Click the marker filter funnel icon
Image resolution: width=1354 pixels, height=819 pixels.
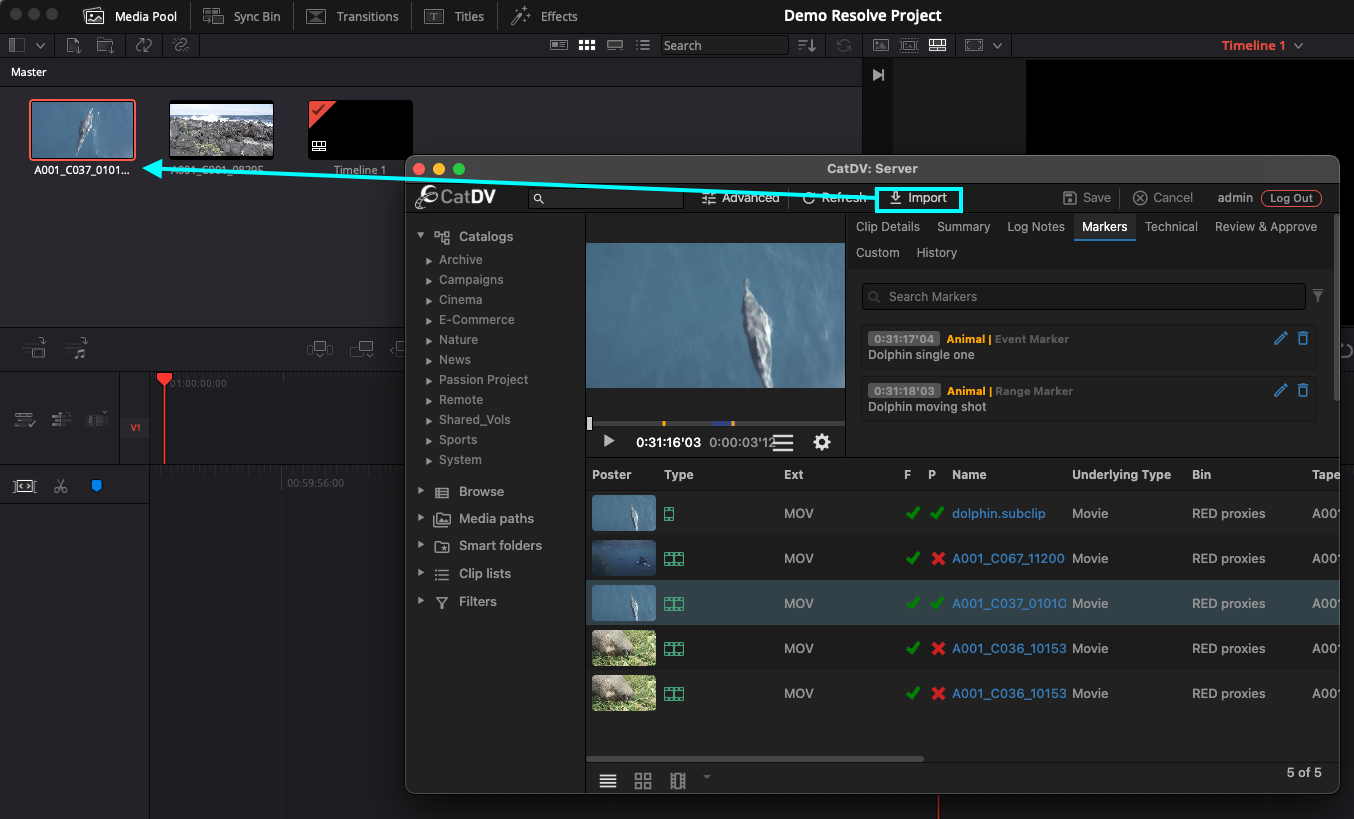coord(1318,296)
